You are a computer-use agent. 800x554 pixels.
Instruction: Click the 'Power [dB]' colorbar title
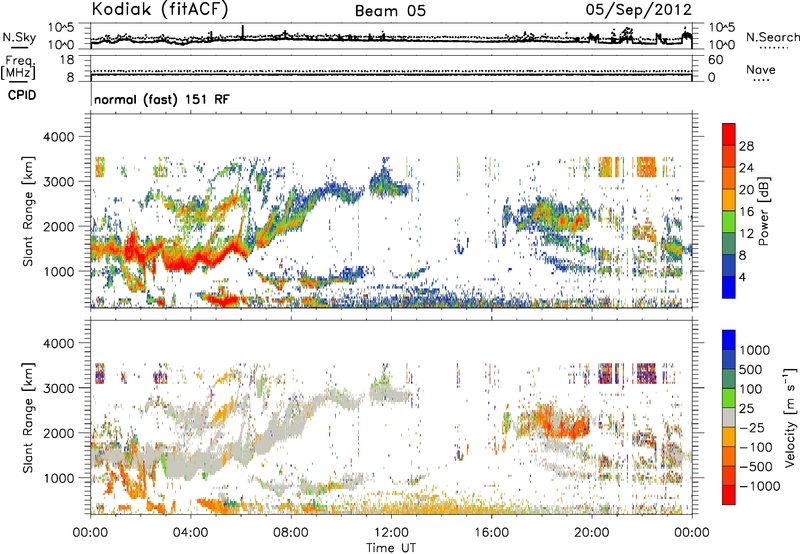(764, 211)
